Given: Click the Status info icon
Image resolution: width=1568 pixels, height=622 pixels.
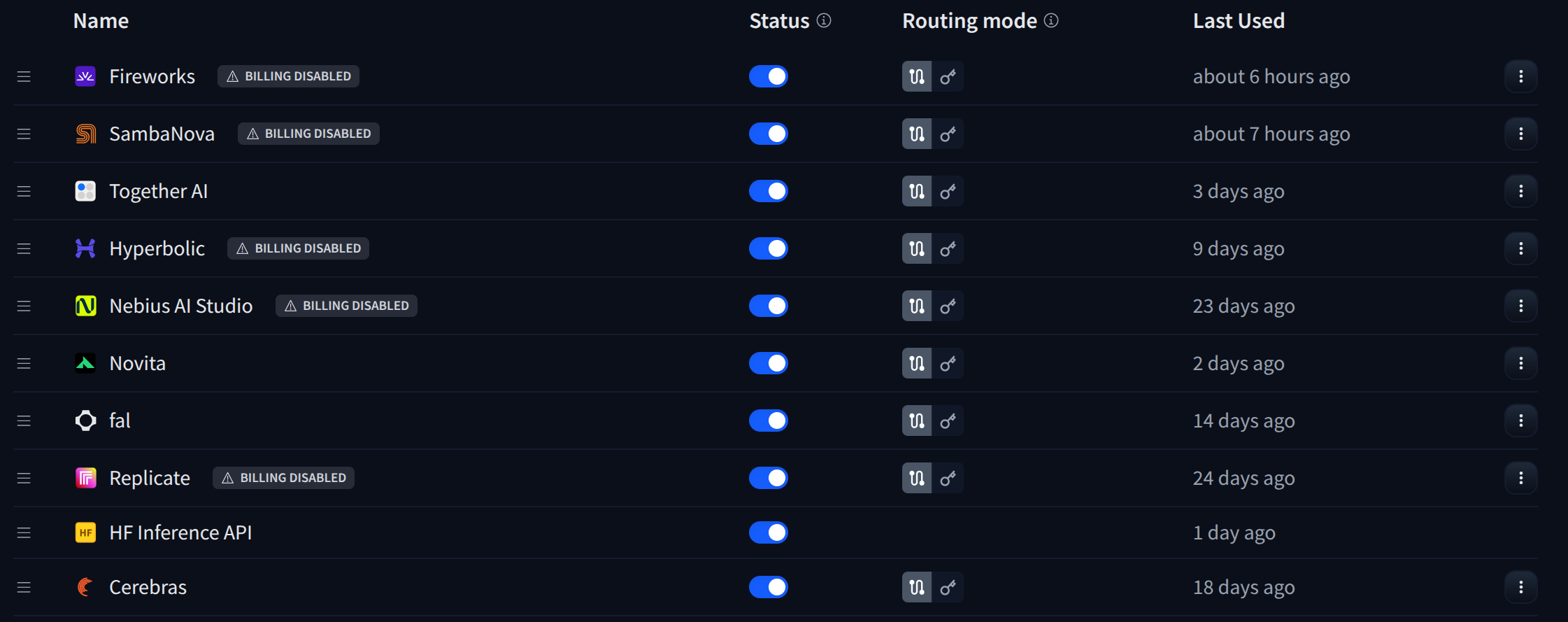Looking at the screenshot, I should [824, 20].
